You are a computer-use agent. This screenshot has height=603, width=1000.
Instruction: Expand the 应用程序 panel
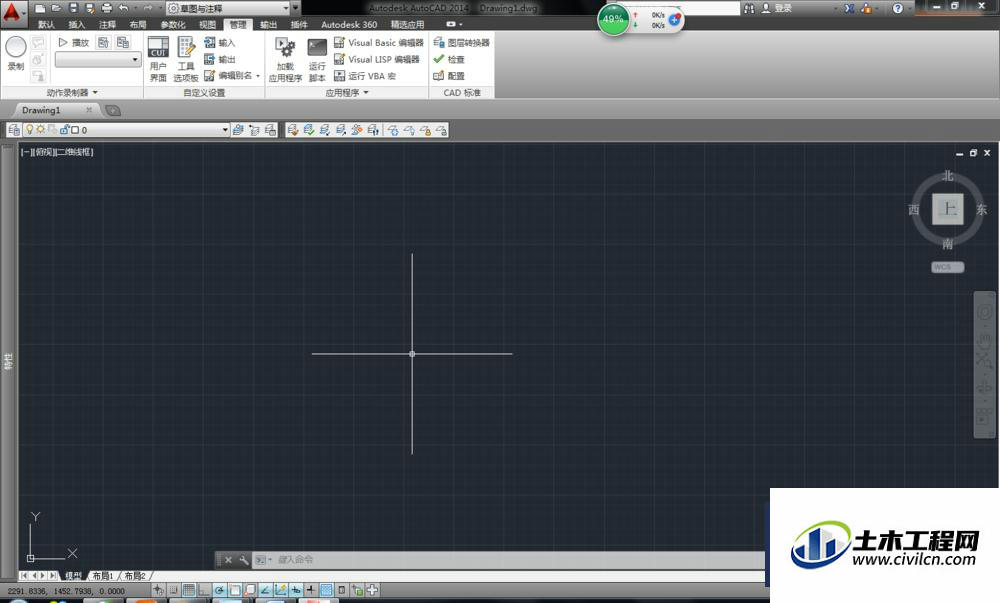[x=347, y=92]
